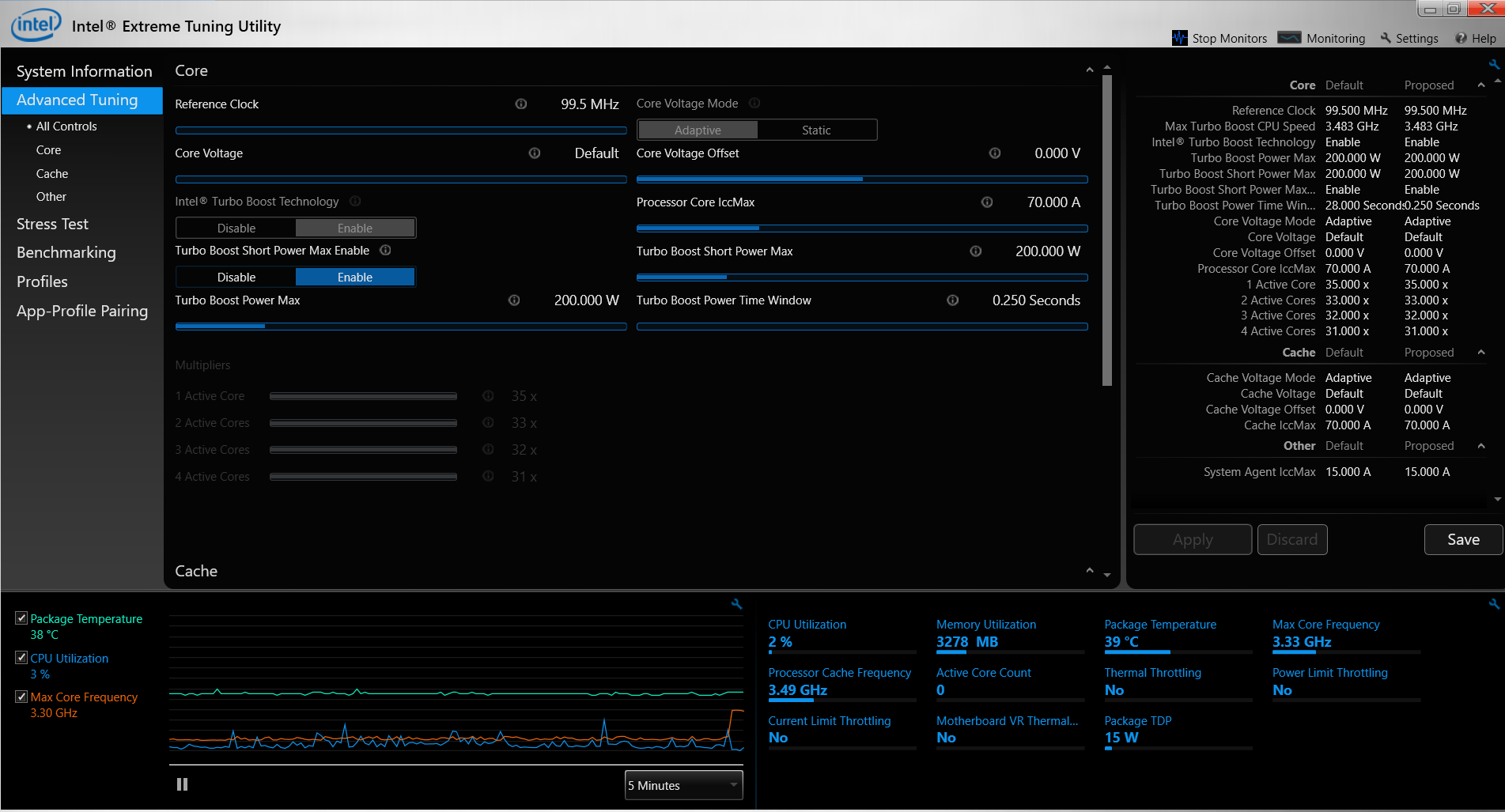The width and height of the screenshot is (1505, 812).
Task: Click the Apply button
Action: click(x=1193, y=539)
